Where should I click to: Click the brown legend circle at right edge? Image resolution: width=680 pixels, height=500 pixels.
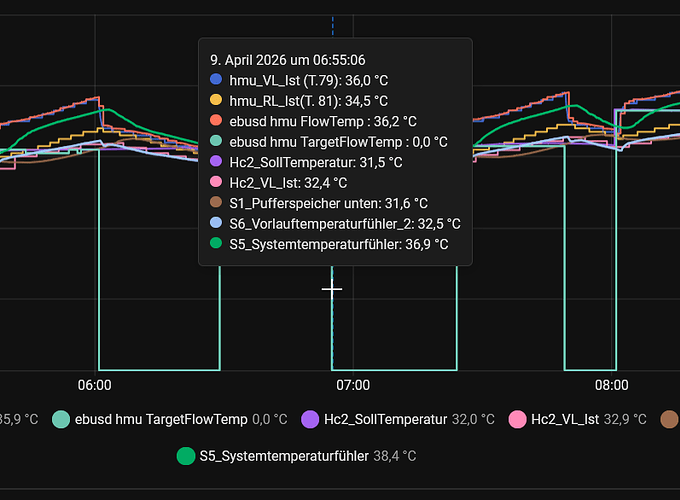point(673,420)
